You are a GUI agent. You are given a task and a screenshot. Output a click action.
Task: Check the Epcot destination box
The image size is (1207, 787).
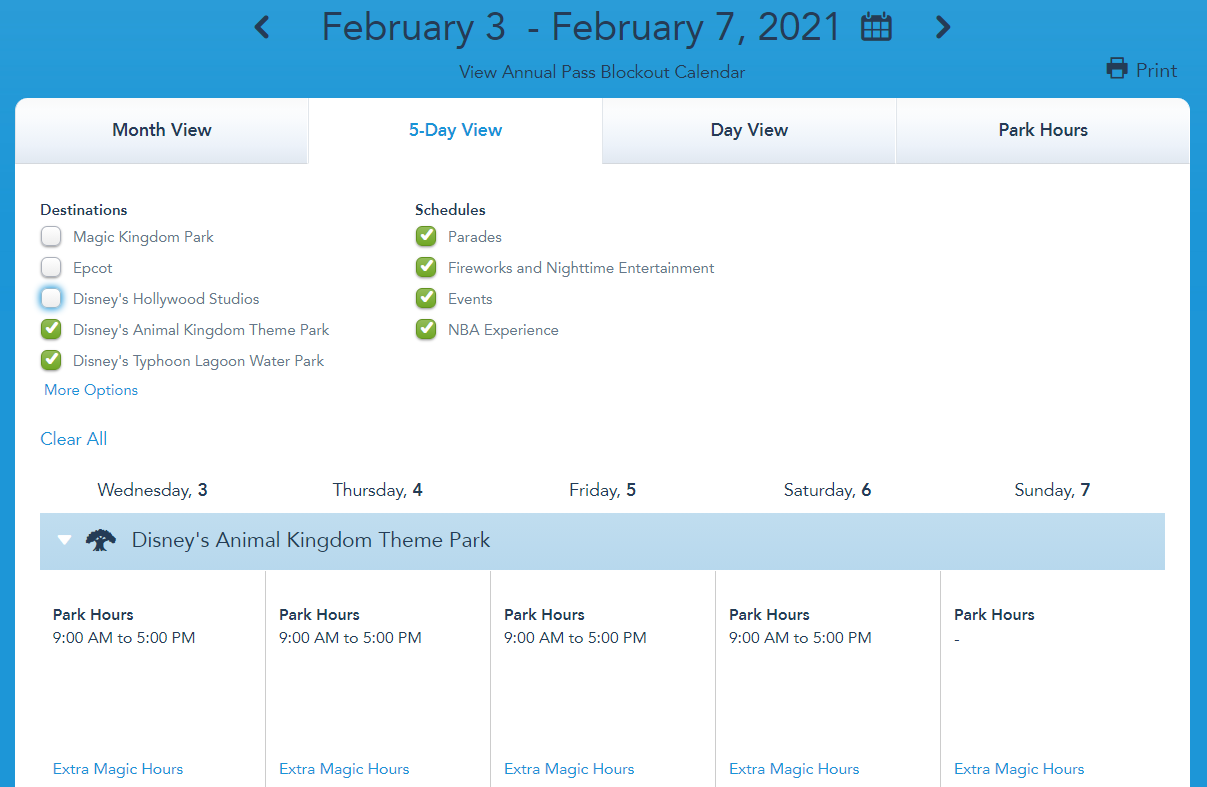(51, 268)
